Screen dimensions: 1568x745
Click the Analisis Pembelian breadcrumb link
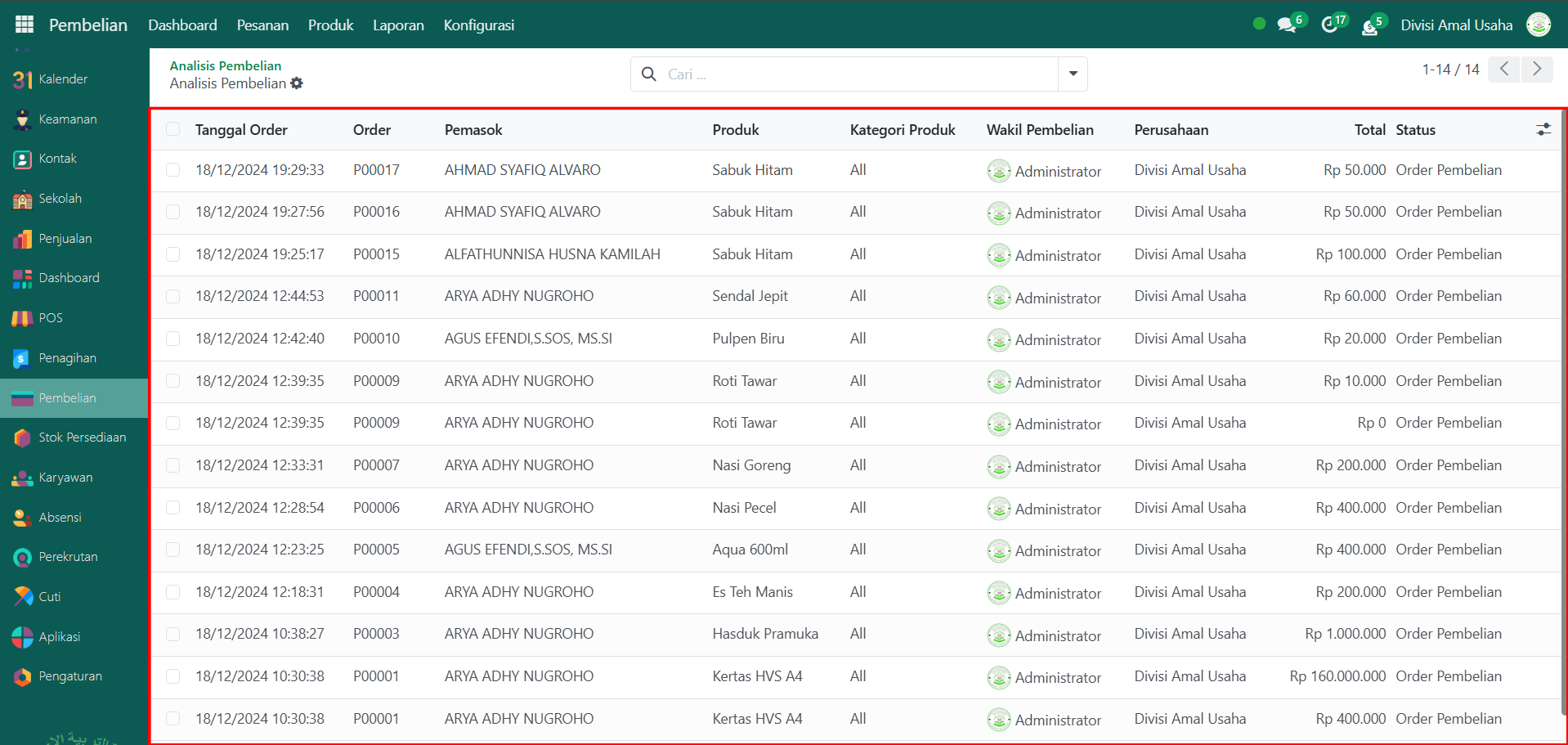[x=225, y=65]
